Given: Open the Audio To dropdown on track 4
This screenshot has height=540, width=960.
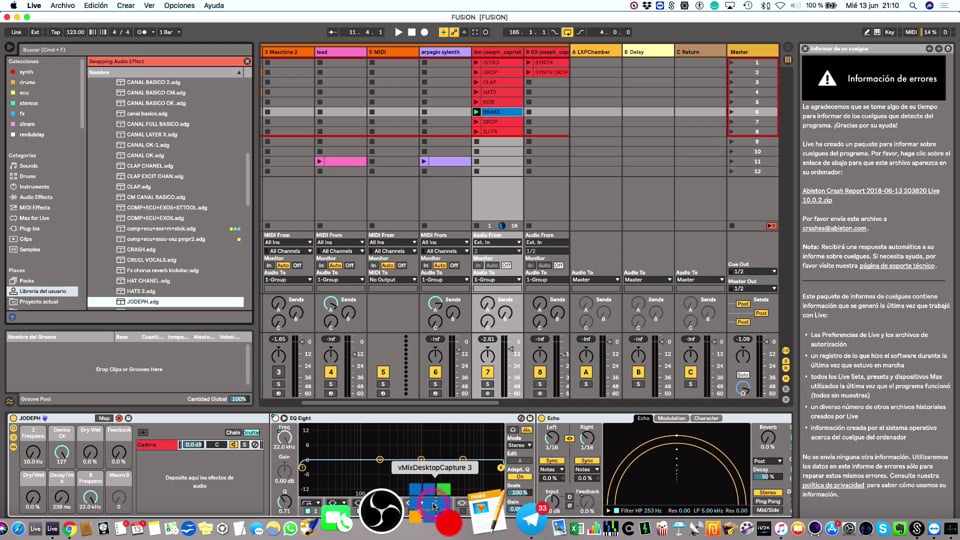Looking at the screenshot, I should click(340, 280).
